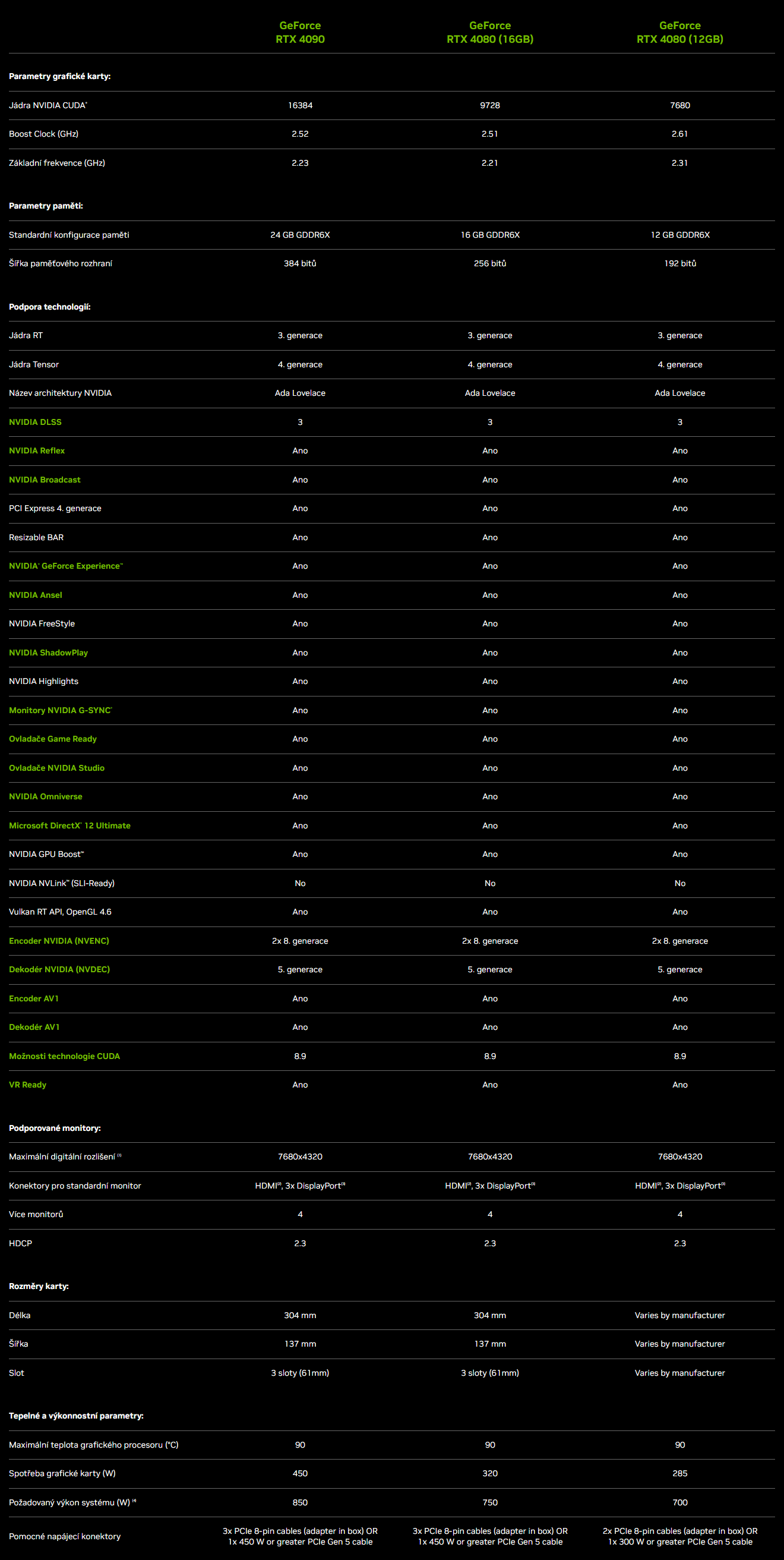Click the PCI Express 4. generace label
The image size is (784, 1560).
point(55,508)
